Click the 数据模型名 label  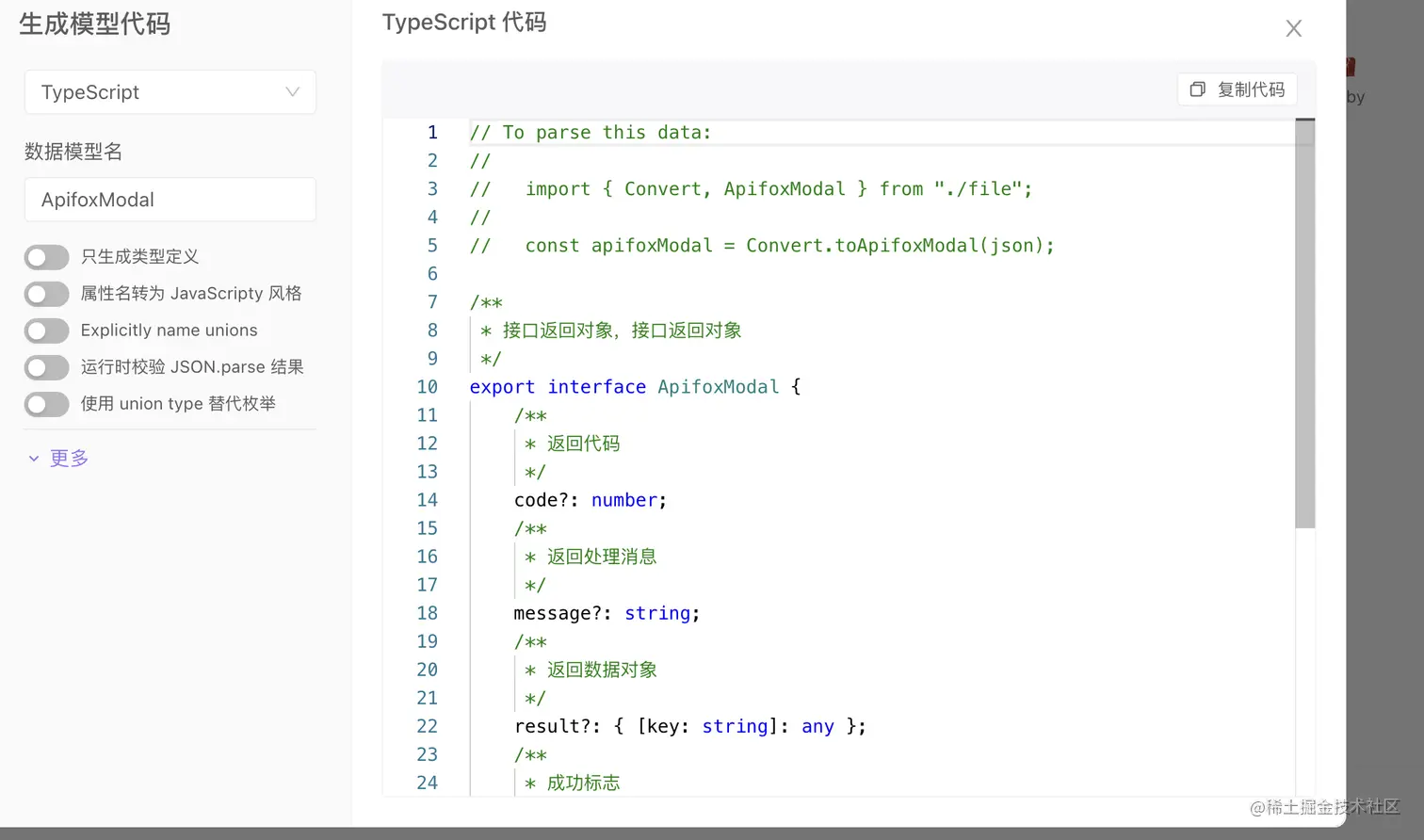[73, 152]
